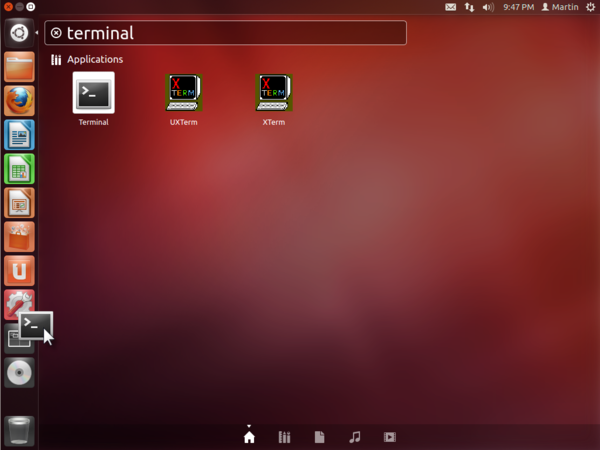Click the terminal search input field
This screenshot has width=600, height=450.
tap(225, 33)
